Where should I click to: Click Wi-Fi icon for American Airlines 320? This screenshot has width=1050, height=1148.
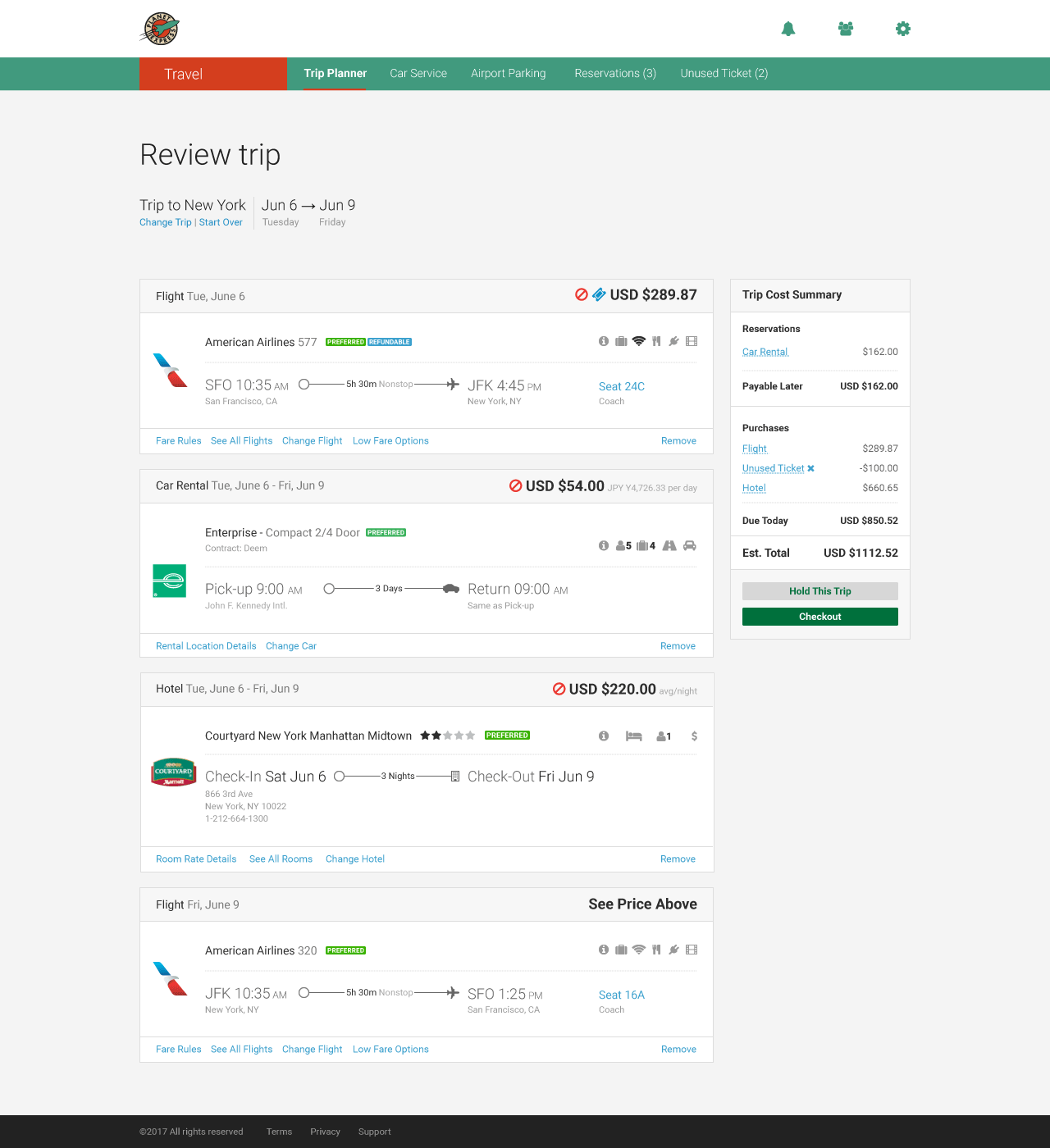[x=639, y=950]
